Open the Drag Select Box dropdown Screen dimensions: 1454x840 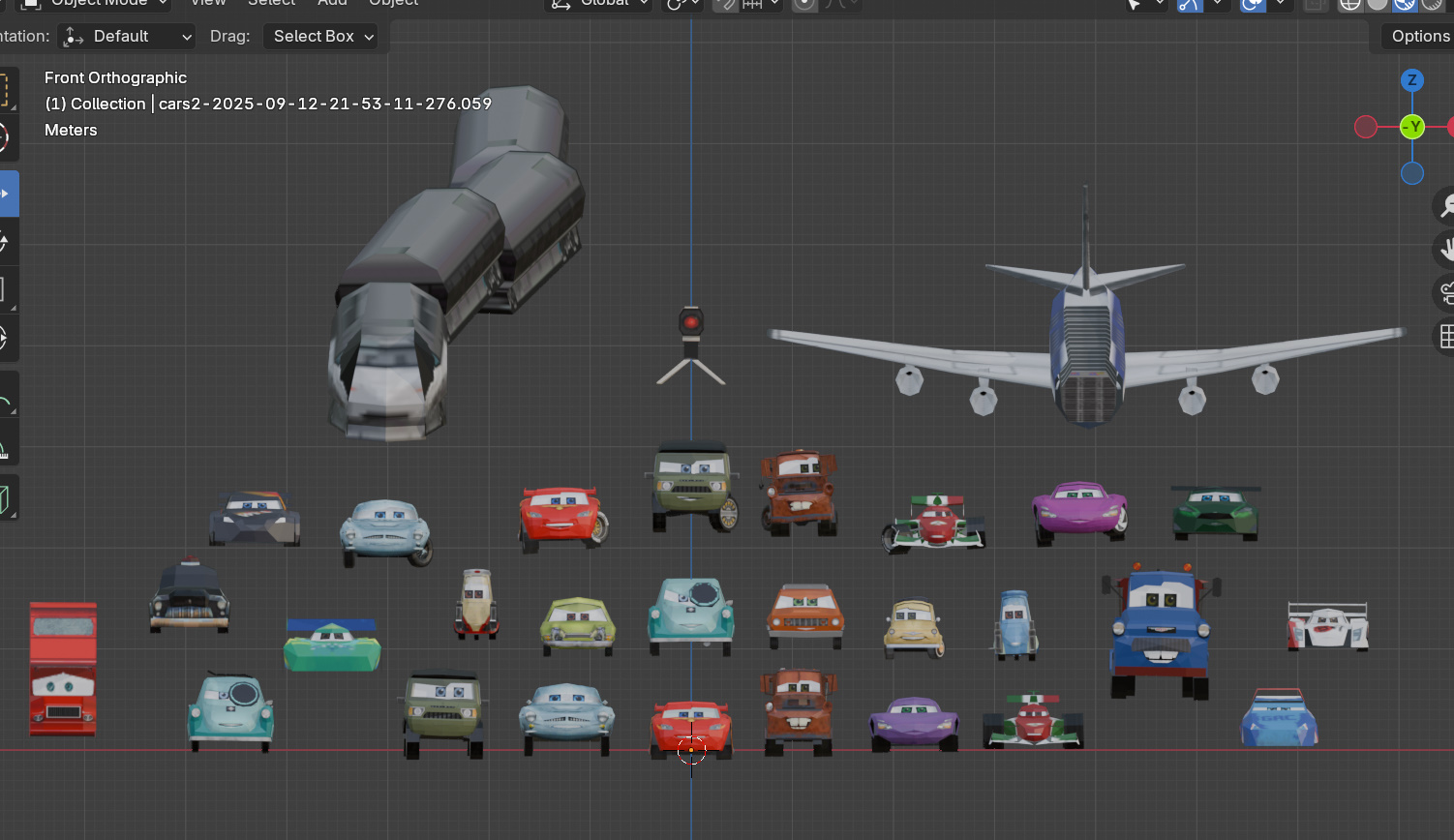320,37
